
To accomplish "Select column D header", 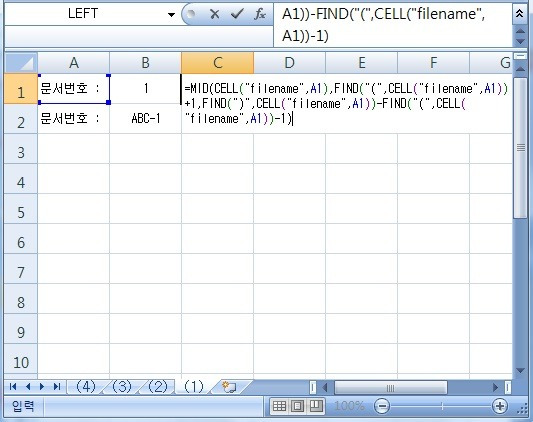I will click(290, 63).
